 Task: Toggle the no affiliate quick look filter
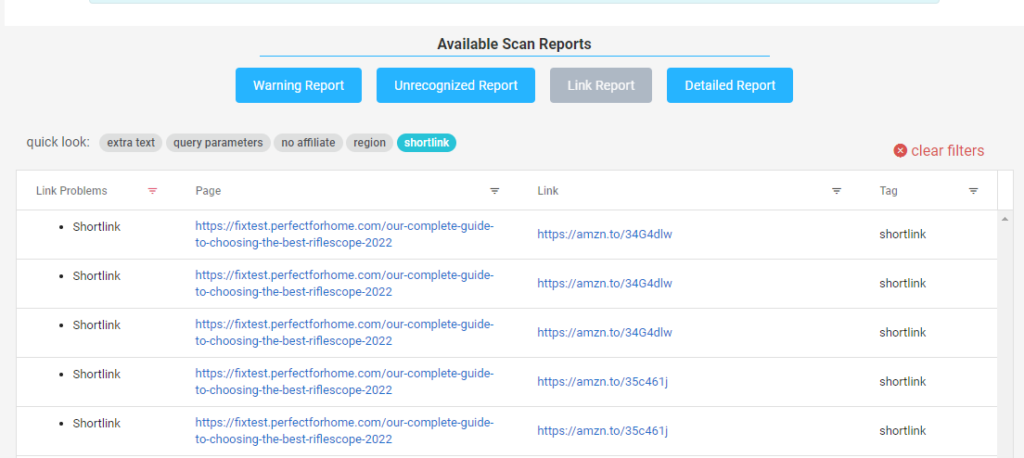(x=308, y=142)
